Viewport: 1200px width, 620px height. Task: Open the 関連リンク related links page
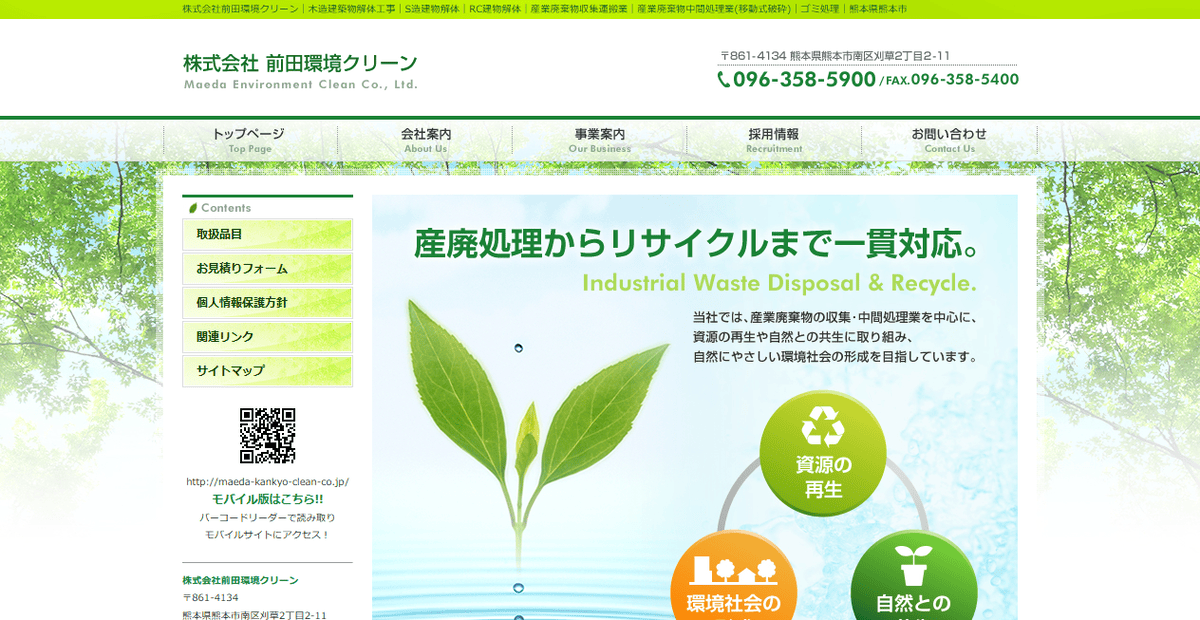(x=267, y=337)
